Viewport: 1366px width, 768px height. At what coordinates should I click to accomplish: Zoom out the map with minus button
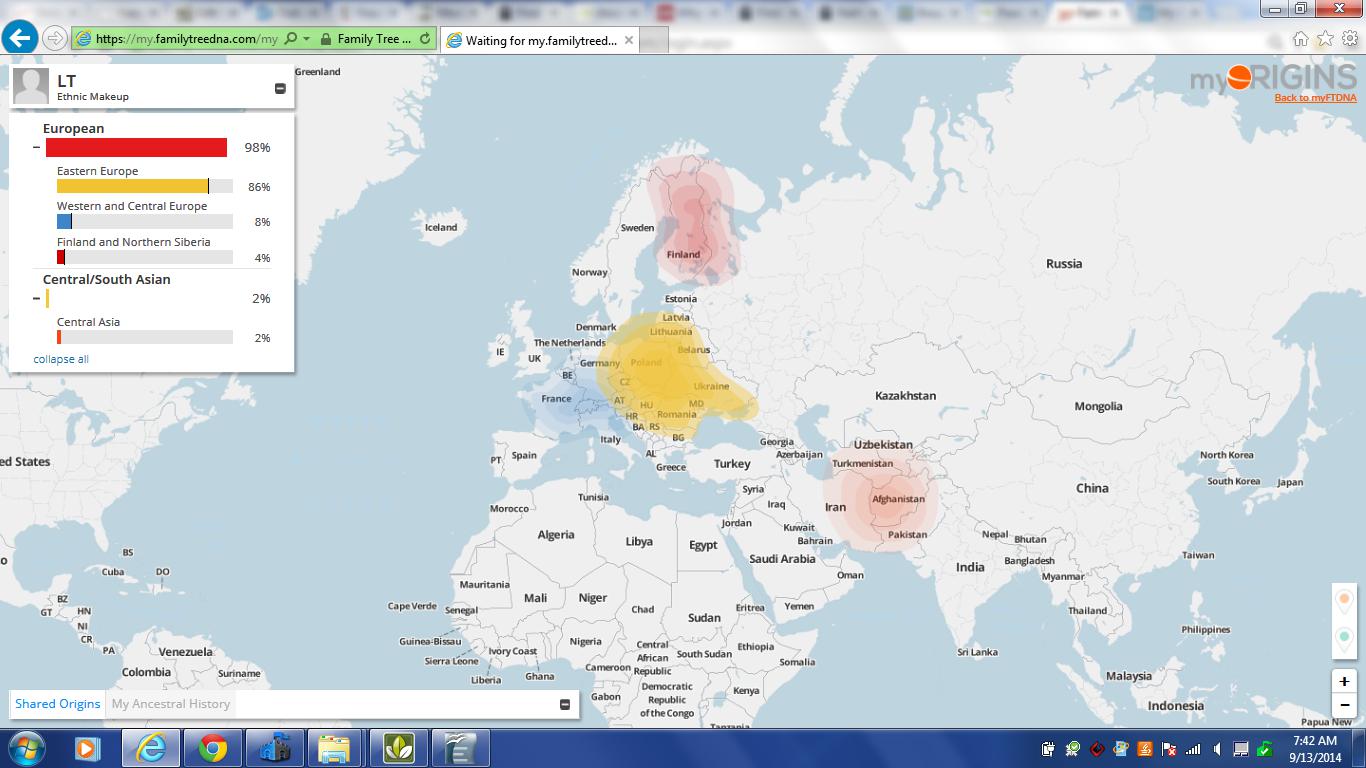[x=1345, y=705]
